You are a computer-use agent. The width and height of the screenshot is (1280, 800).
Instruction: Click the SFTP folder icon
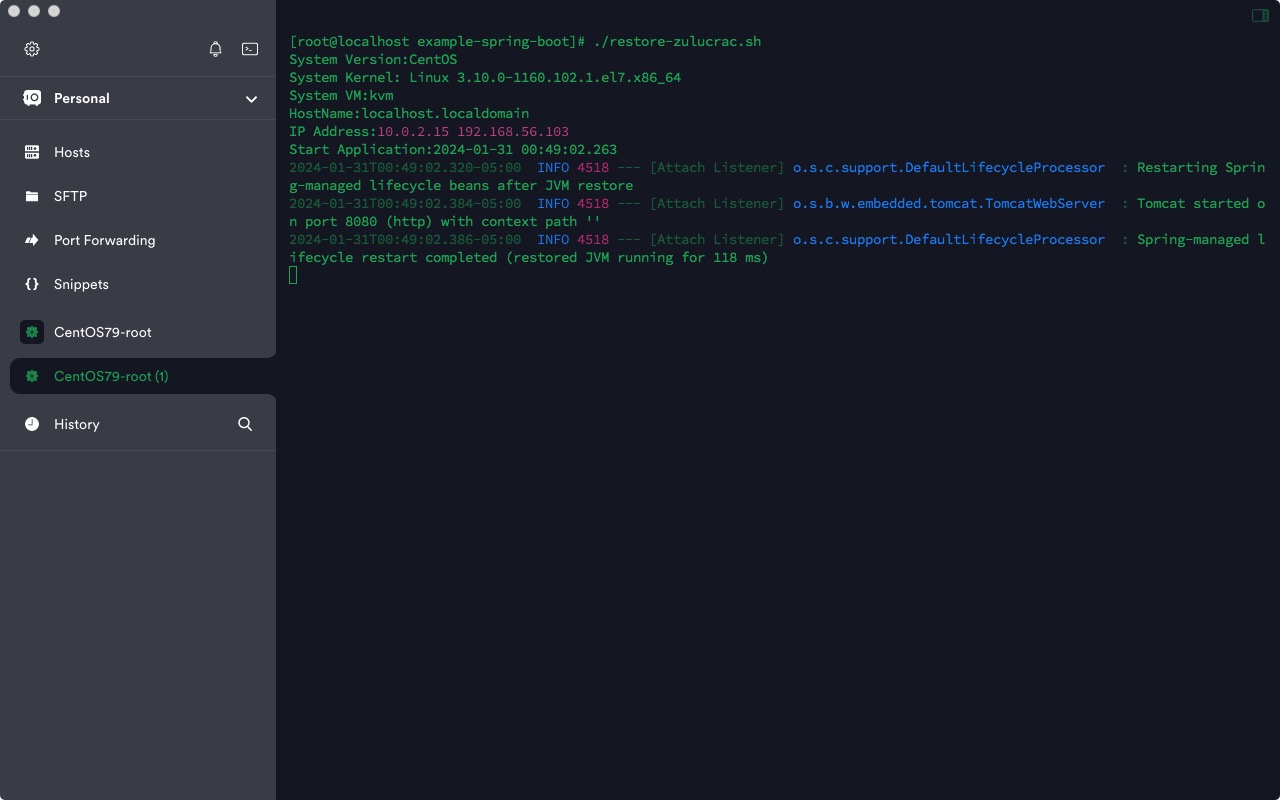pyautogui.click(x=32, y=196)
